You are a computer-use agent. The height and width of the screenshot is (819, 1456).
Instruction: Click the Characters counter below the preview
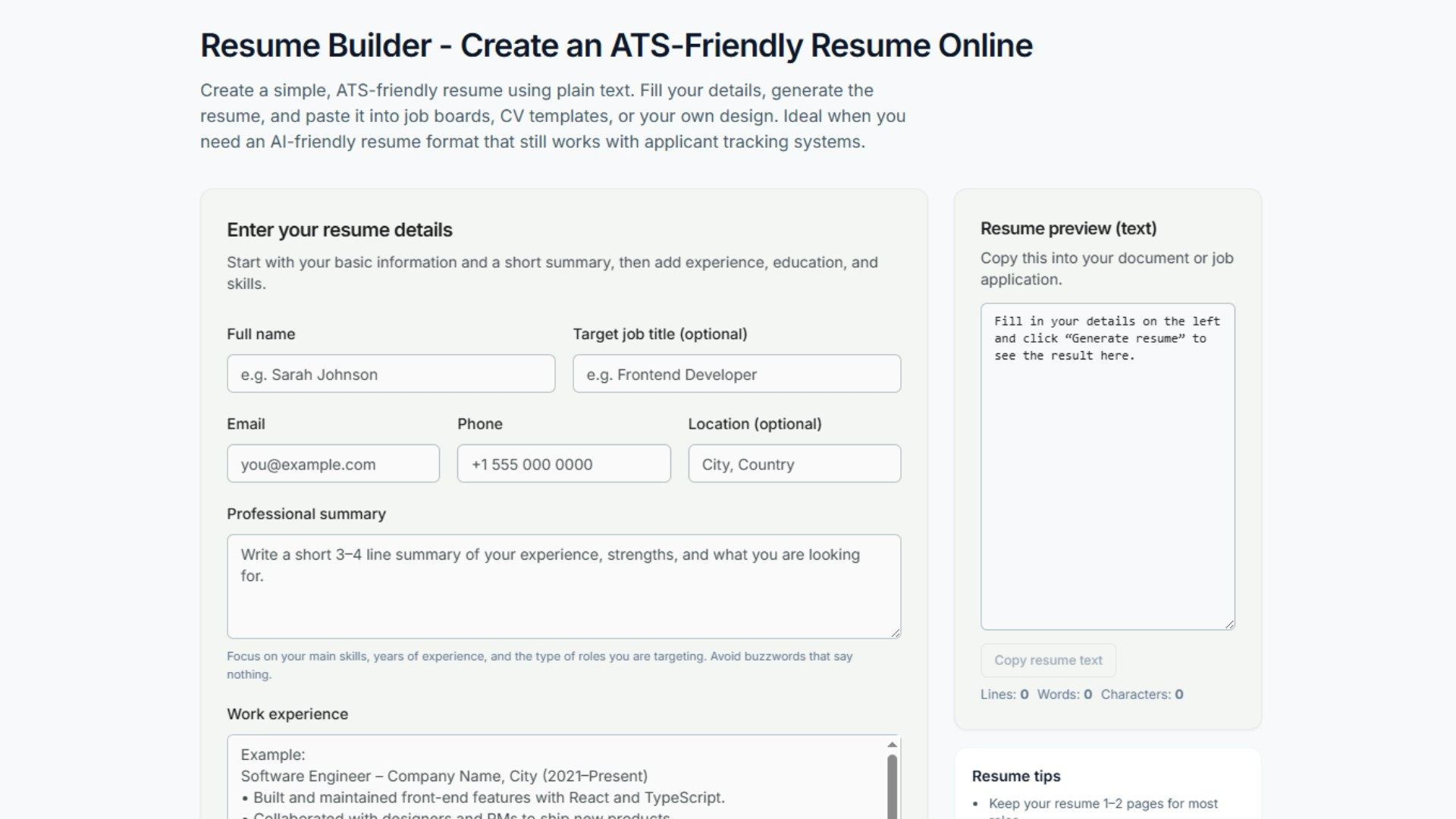[x=1143, y=694]
